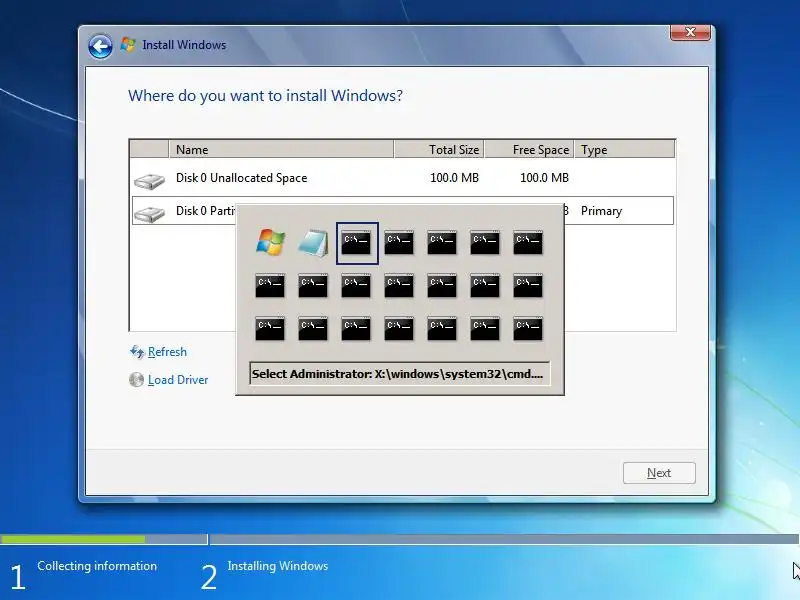The height and width of the screenshot is (600, 800).
Task: Click the Windows flag icon beside Install Windows title
Action: [128, 45]
